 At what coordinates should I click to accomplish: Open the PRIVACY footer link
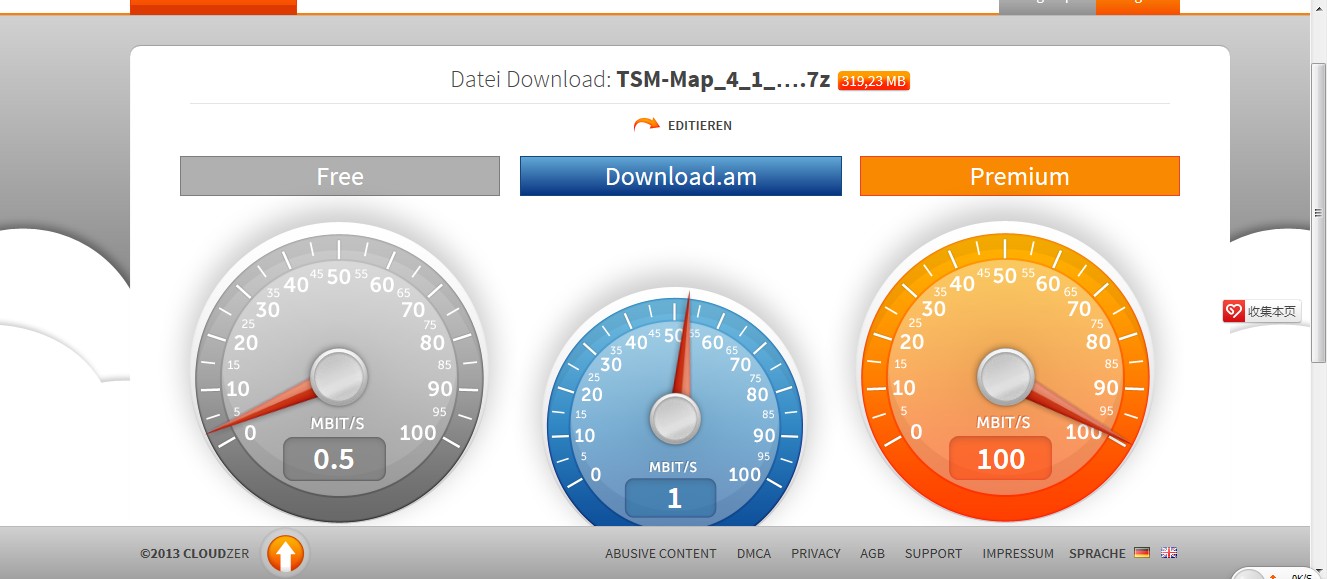pyautogui.click(x=816, y=553)
